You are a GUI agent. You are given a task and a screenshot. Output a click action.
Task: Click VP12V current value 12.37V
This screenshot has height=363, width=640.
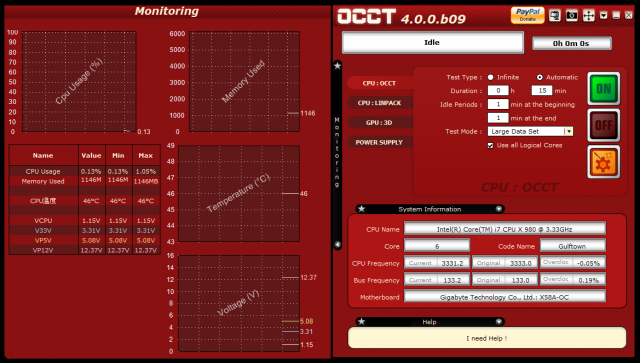click(91, 250)
